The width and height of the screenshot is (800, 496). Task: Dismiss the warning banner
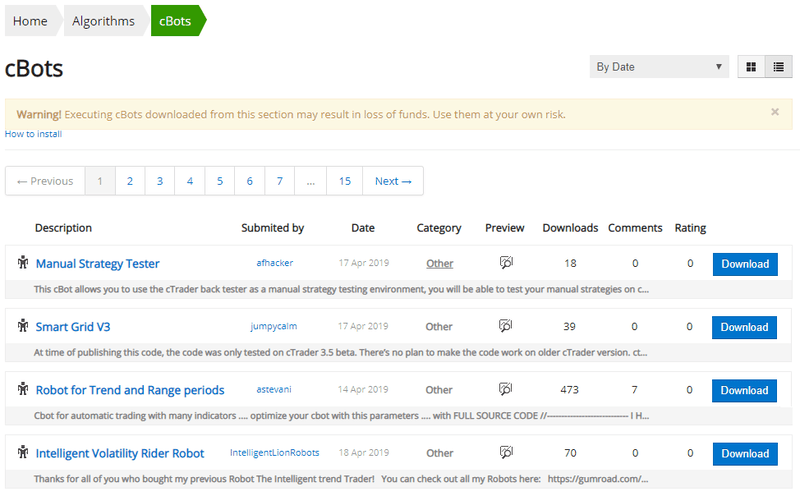coord(774,112)
